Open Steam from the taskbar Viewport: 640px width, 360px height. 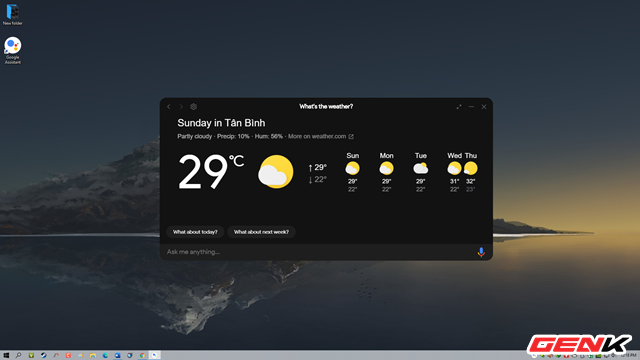tap(44, 356)
